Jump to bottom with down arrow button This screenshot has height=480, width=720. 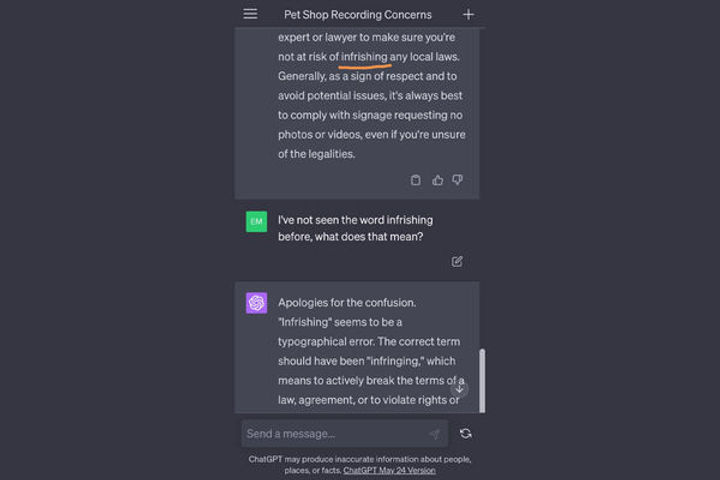(459, 389)
